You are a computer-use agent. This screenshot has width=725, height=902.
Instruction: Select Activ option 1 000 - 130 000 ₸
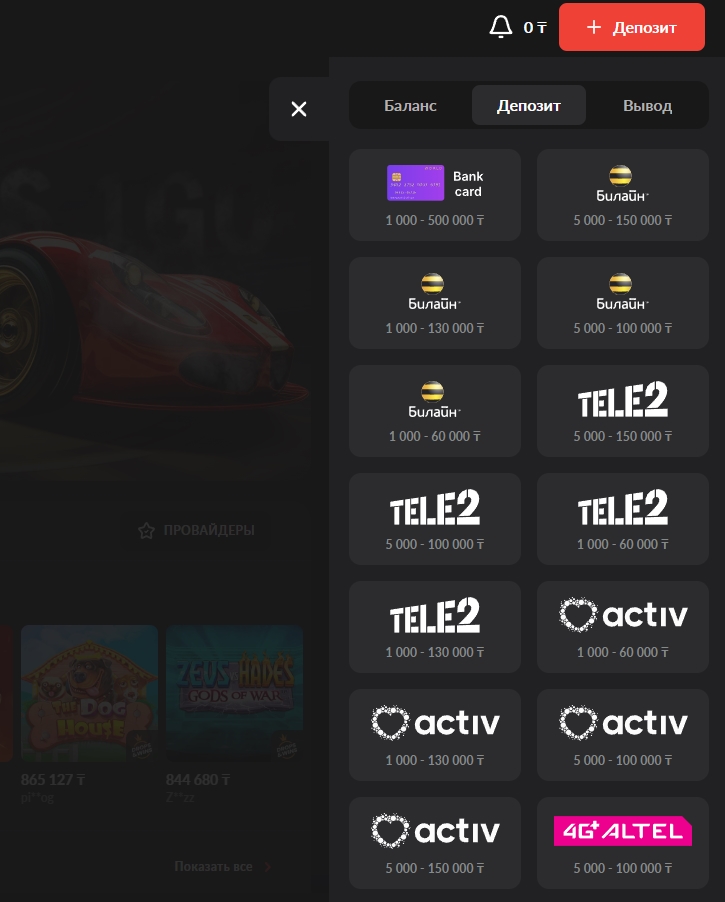click(x=435, y=735)
